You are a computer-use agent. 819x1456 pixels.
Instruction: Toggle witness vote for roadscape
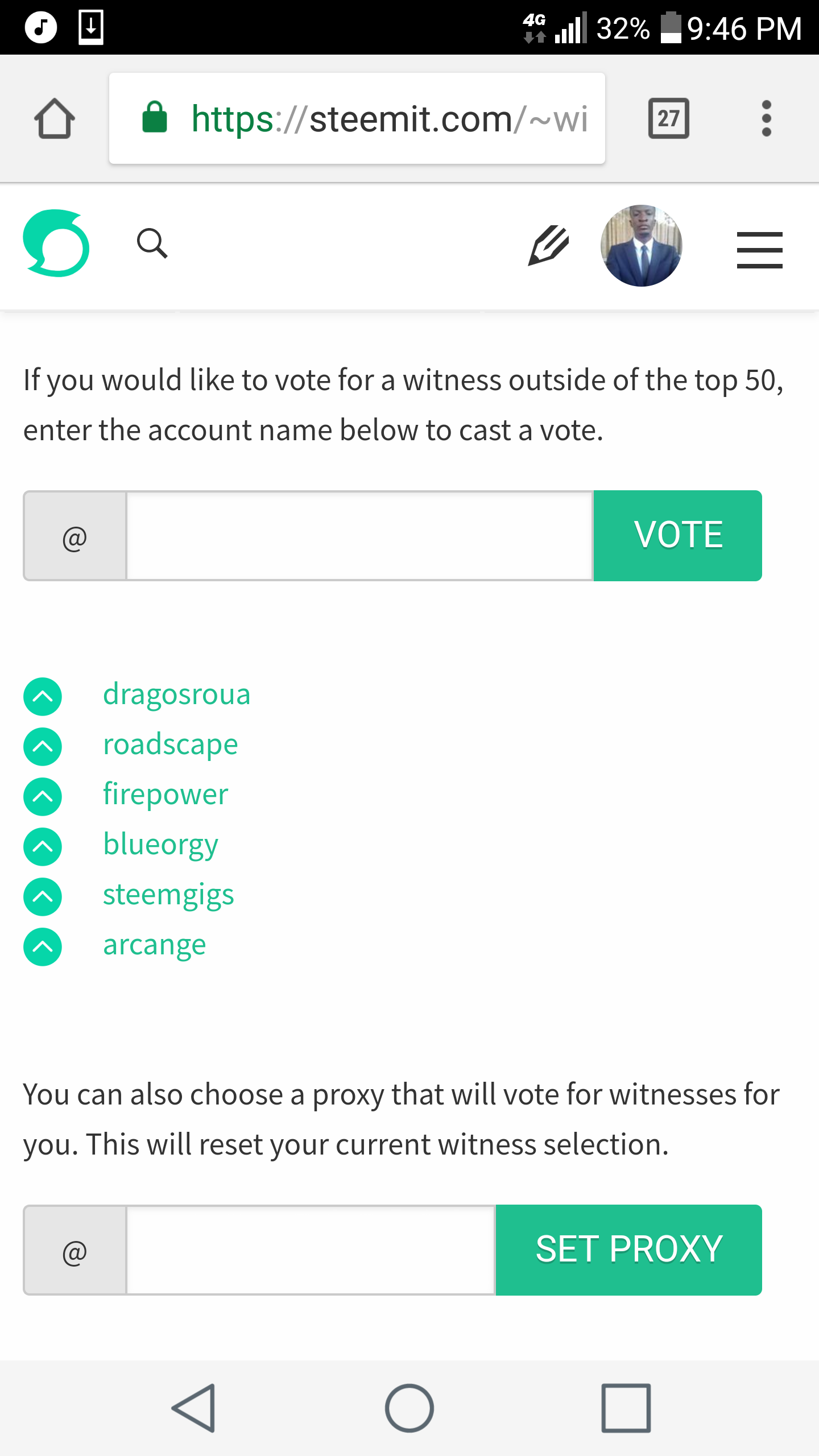(x=43, y=747)
